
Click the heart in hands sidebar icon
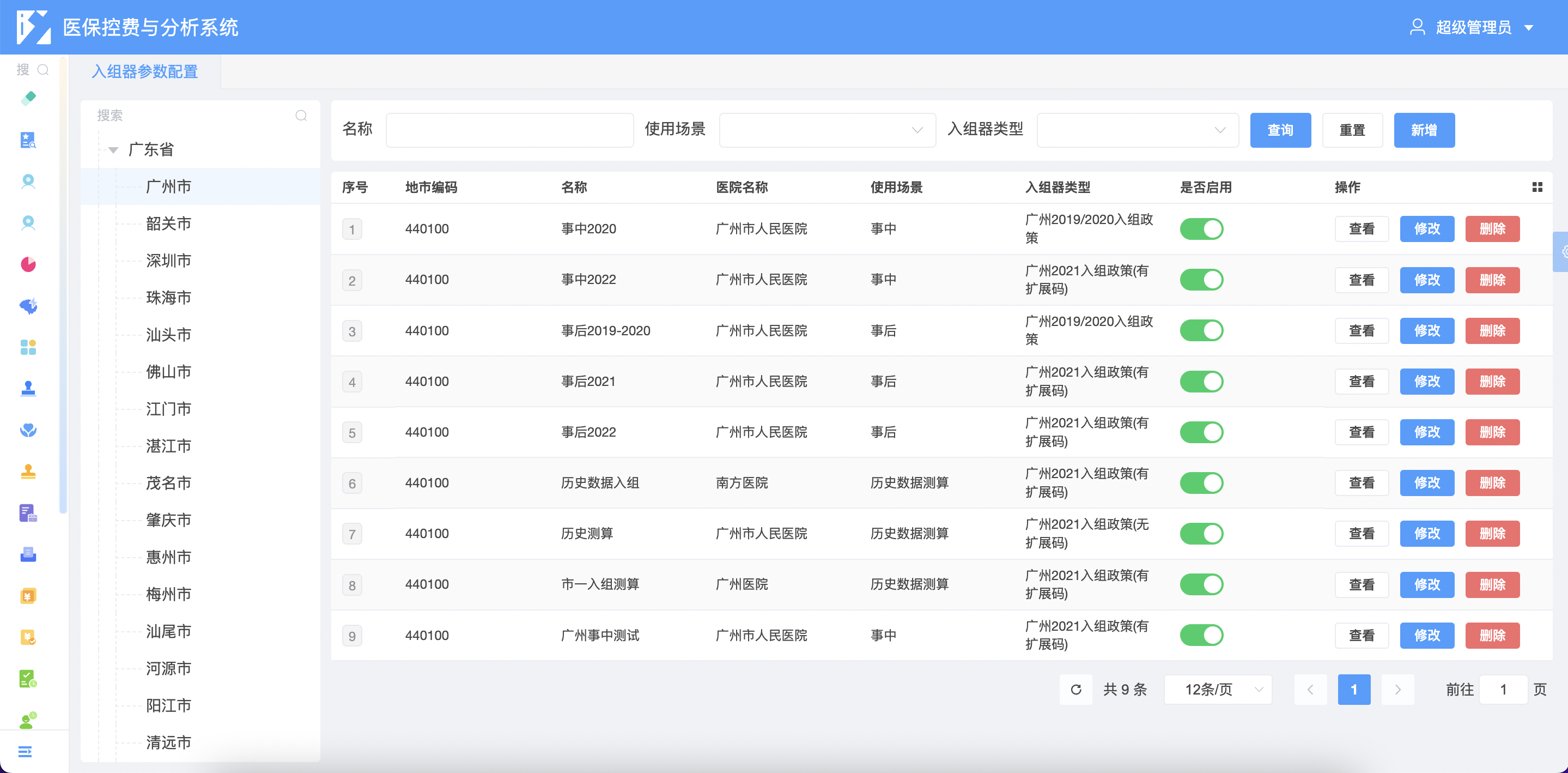pyautogui.click(x=28, y=430)
